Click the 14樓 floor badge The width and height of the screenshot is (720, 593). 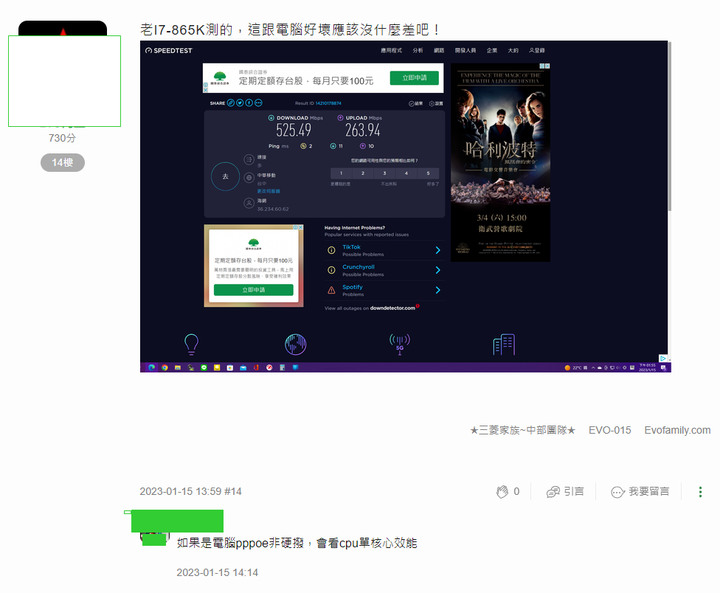point(62,163)
